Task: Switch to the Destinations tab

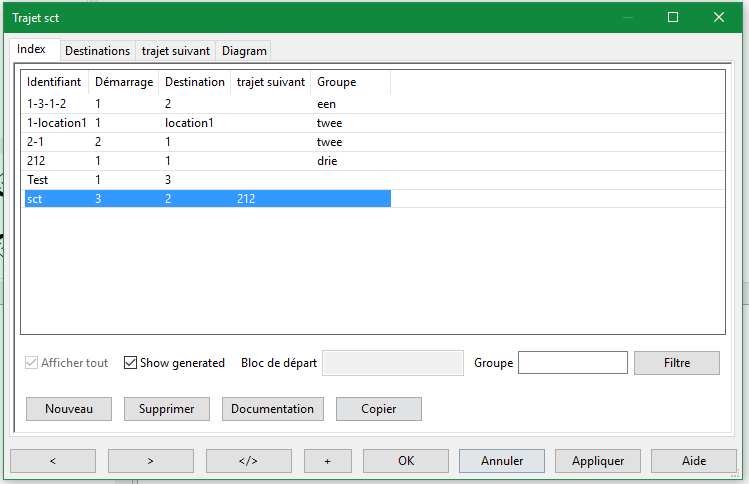Action: click(97, 50)
